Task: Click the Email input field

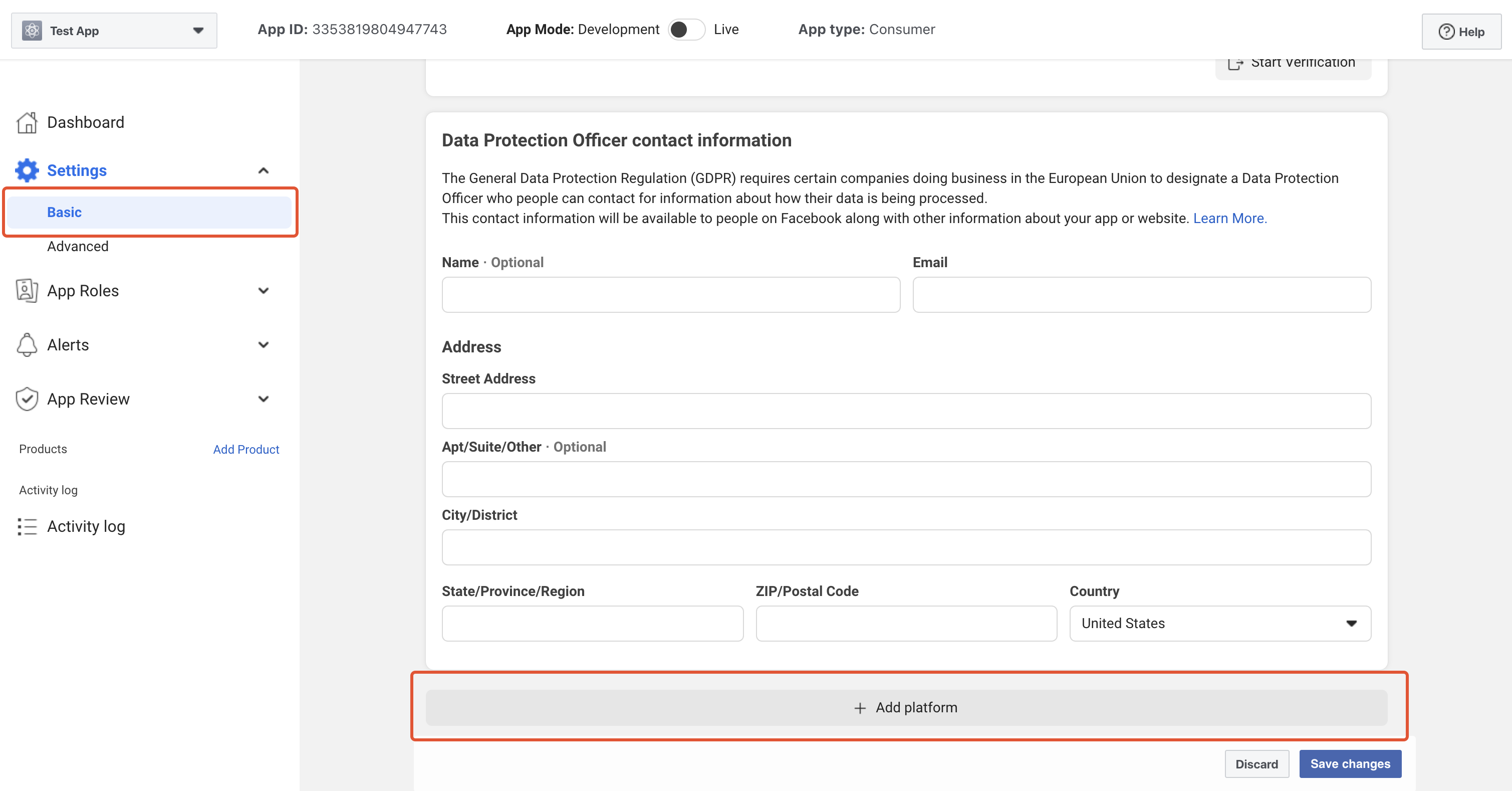Action: 1141,295
